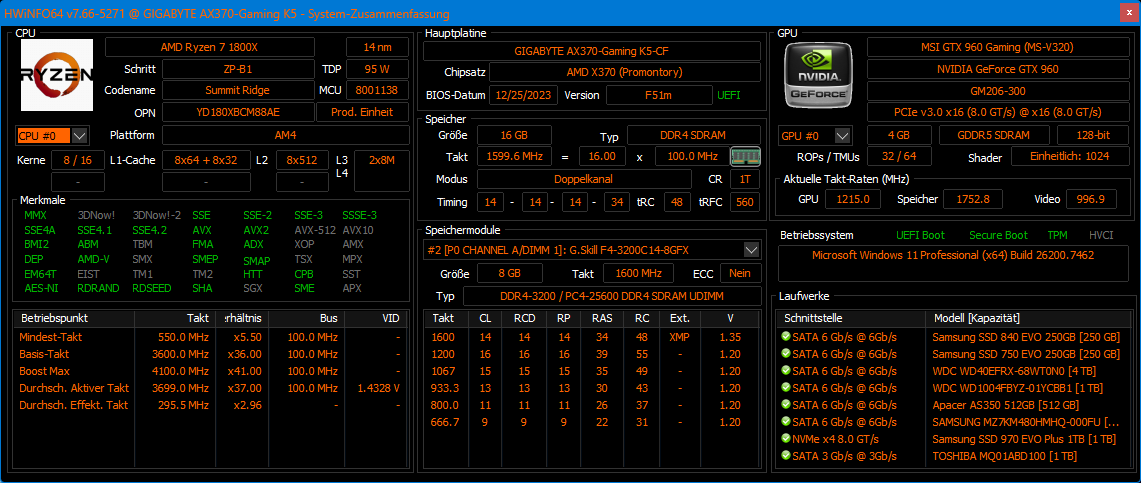Open the GPU #0 selector dropdown
The width and height of the screenshot is (1141, 483).
tap(843, 135)
